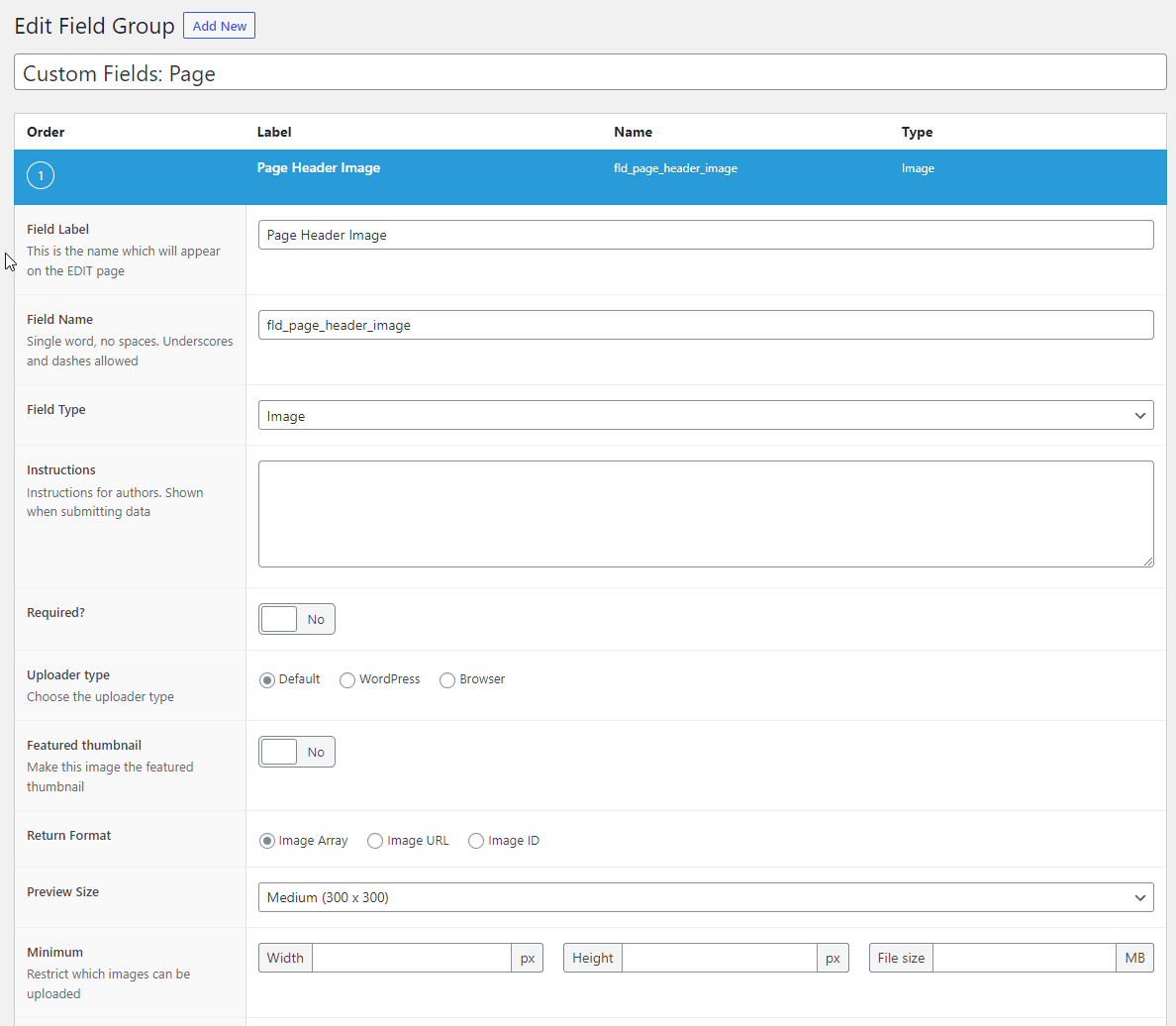Click the minimum Width input
This screenshot has width=1176, height=1026.
point(412,958)
